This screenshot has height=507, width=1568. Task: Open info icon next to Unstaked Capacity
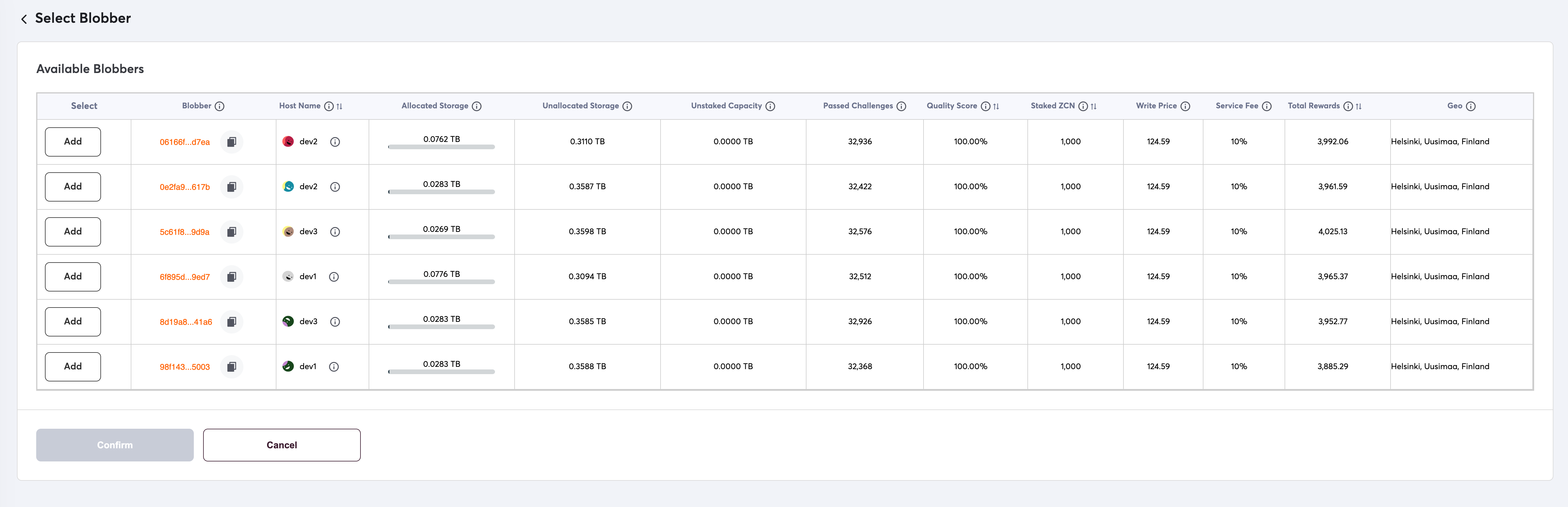tap(770, 106)
